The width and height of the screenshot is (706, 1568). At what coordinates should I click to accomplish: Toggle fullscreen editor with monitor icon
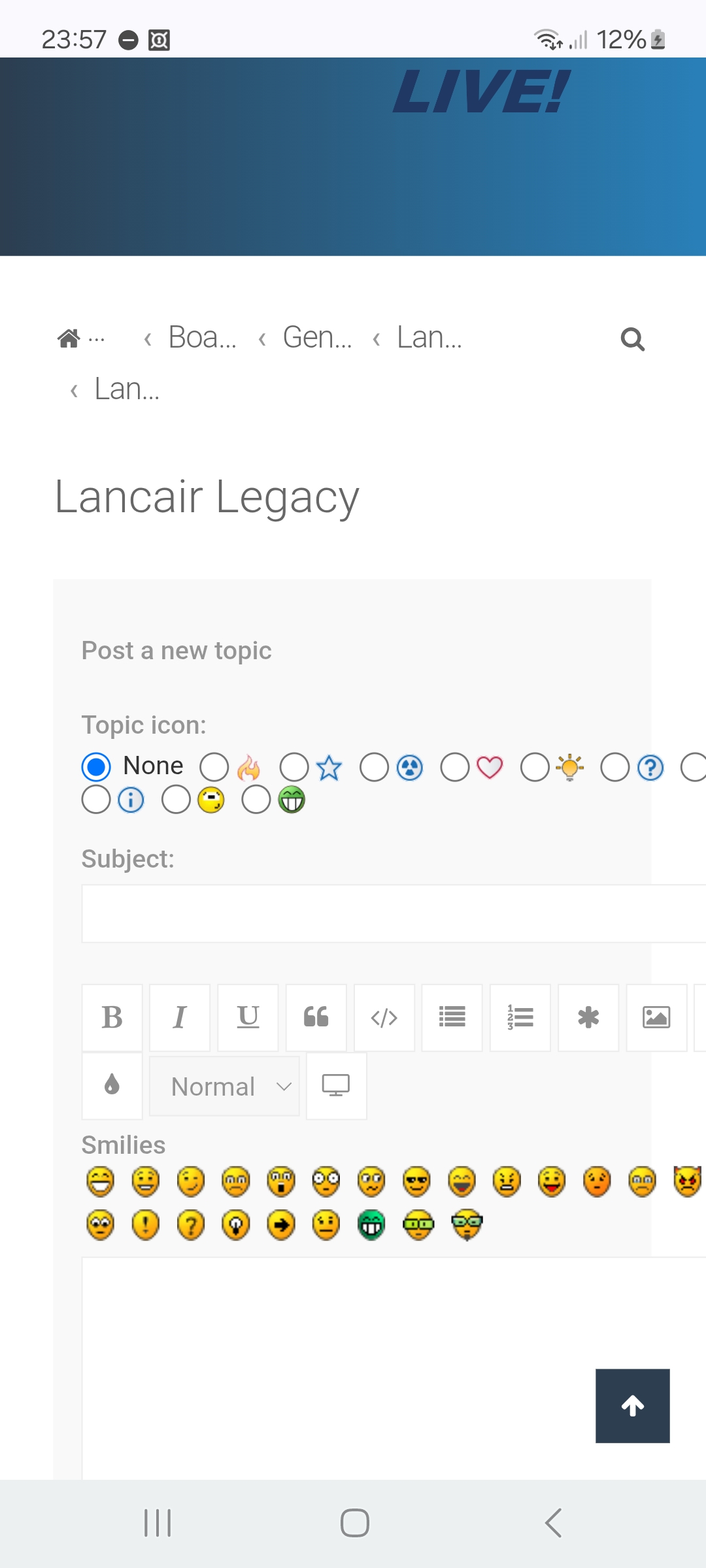[x=336, y=1085]
